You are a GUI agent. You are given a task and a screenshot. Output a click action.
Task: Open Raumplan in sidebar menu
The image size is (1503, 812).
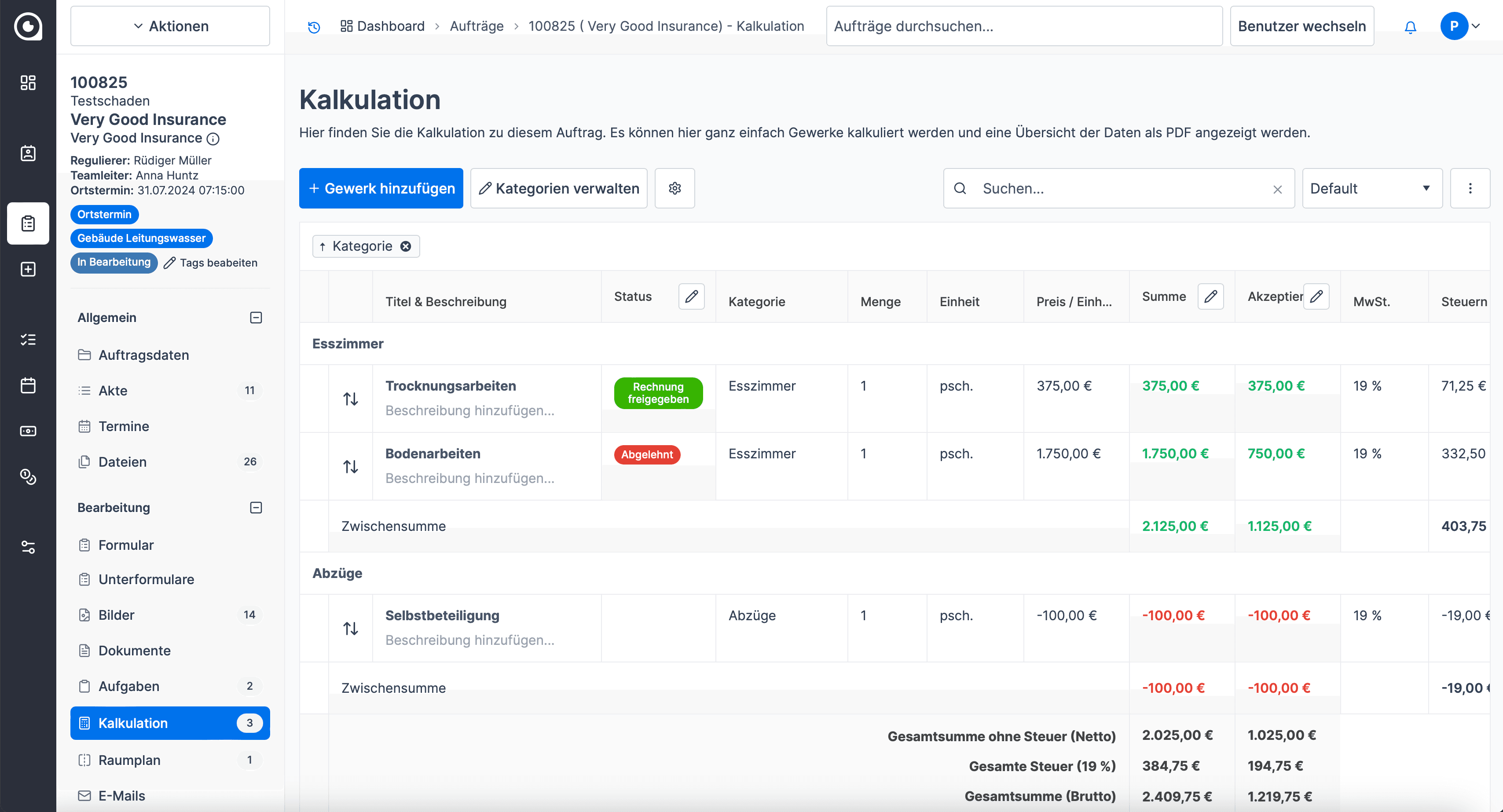(129, 760)
